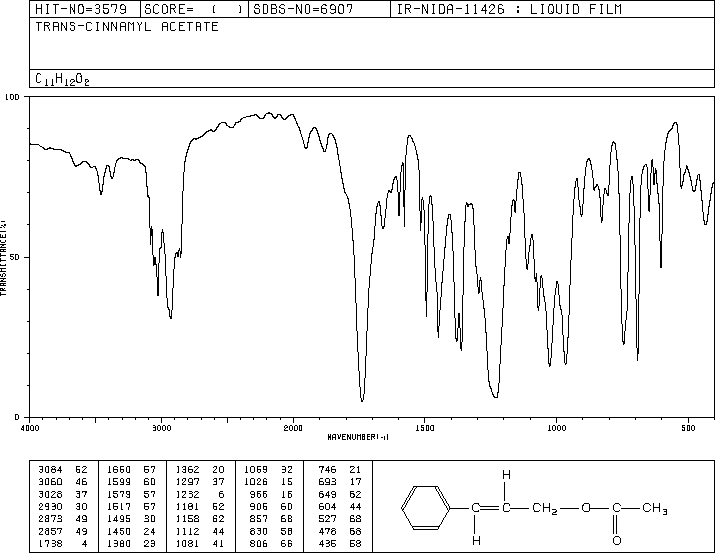
Task: Click the 906 wavenumber in the peak table
Action: [x=259, y=506]
